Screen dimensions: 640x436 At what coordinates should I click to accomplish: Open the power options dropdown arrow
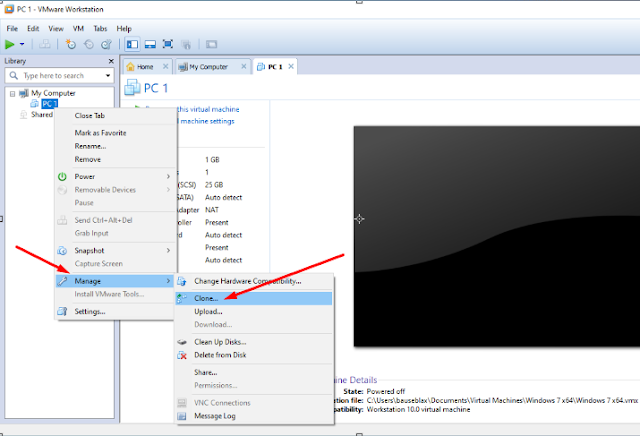(x=22, y=44)
